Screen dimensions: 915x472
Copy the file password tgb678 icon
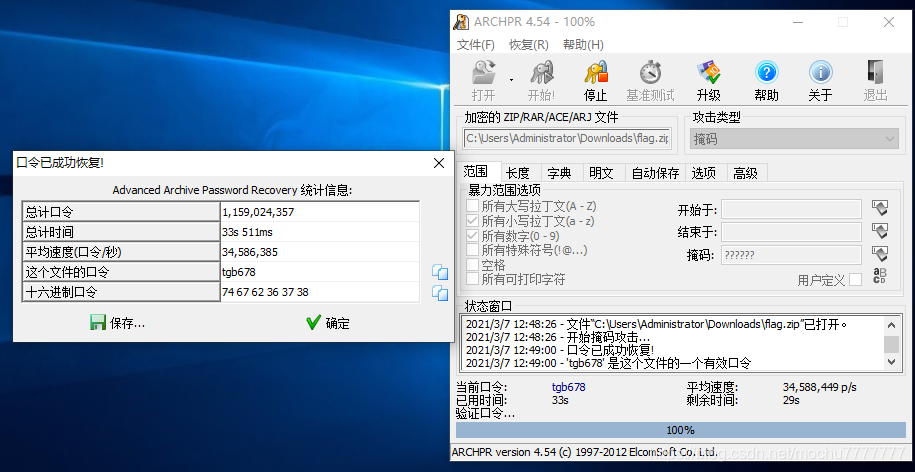tap(440, 272)
